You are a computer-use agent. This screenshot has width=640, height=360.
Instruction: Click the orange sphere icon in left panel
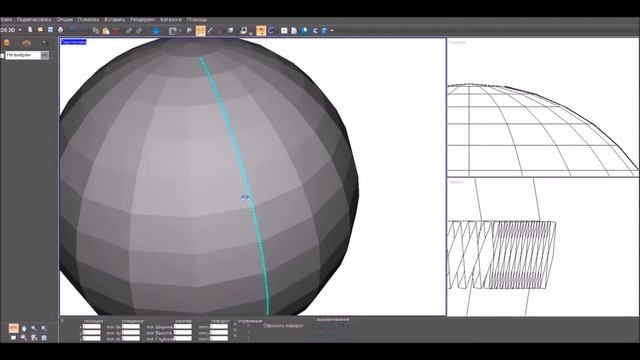pos(7,43)
